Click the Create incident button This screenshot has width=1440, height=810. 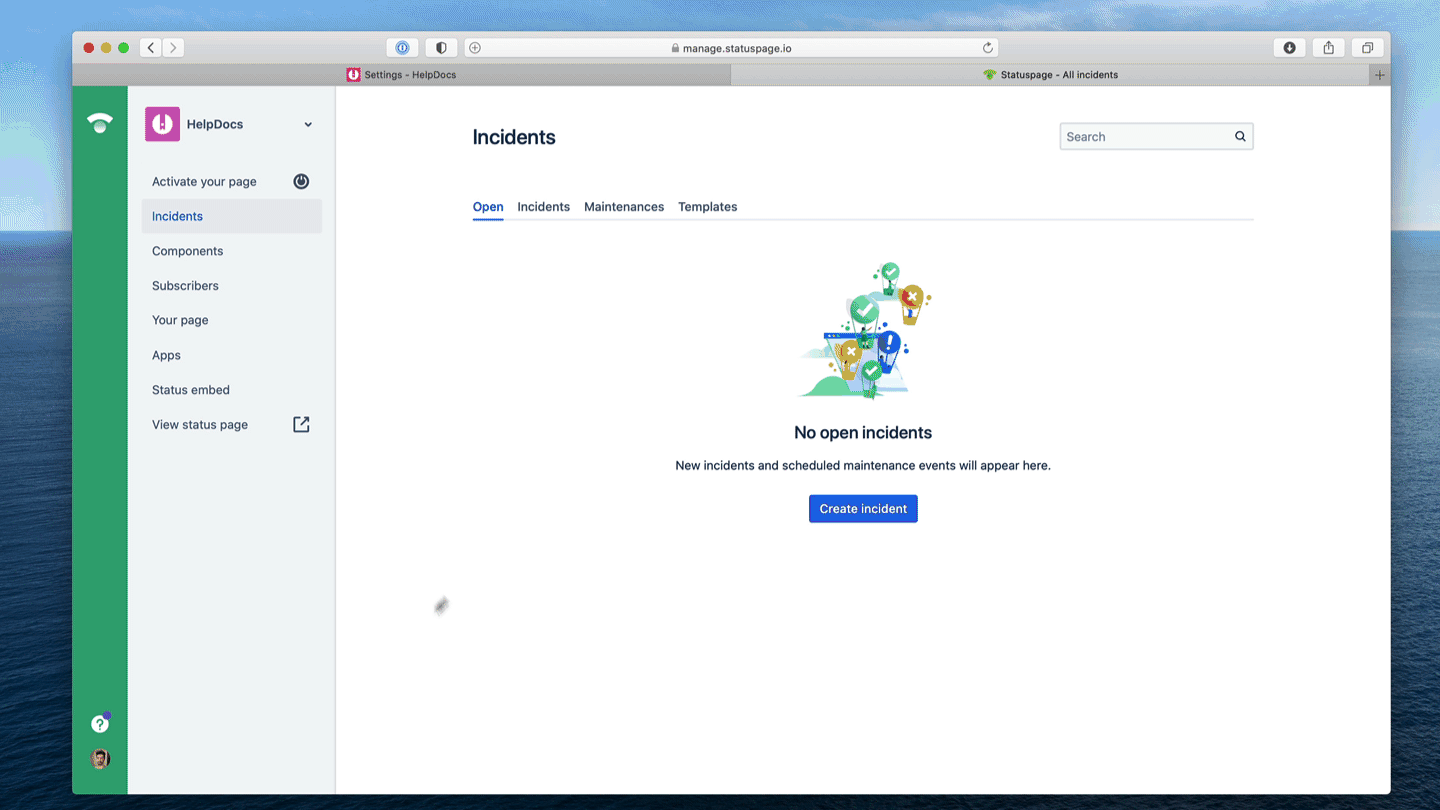(x=863, y=509)
